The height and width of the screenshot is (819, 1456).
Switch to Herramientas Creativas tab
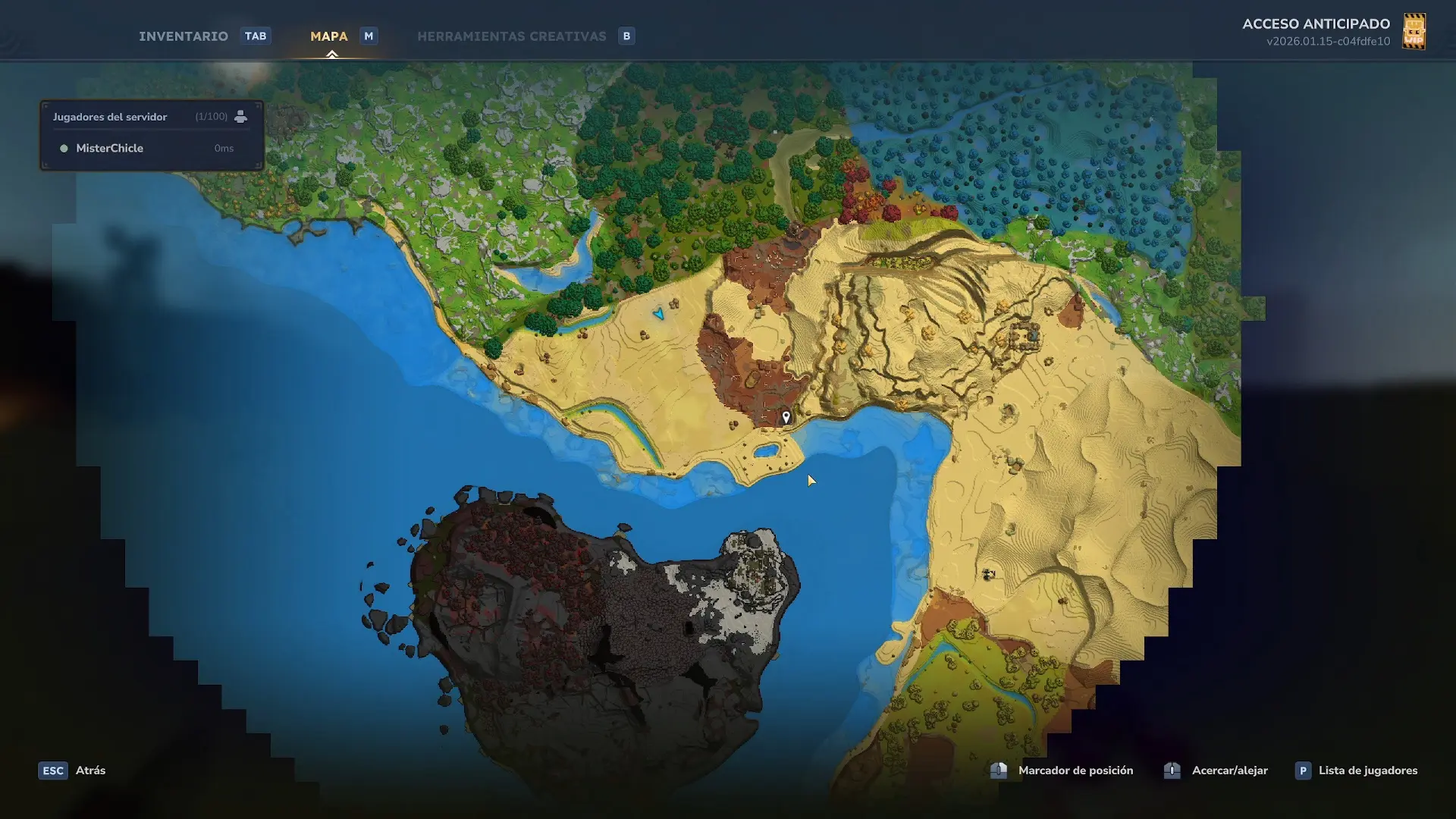coord(512,36)
